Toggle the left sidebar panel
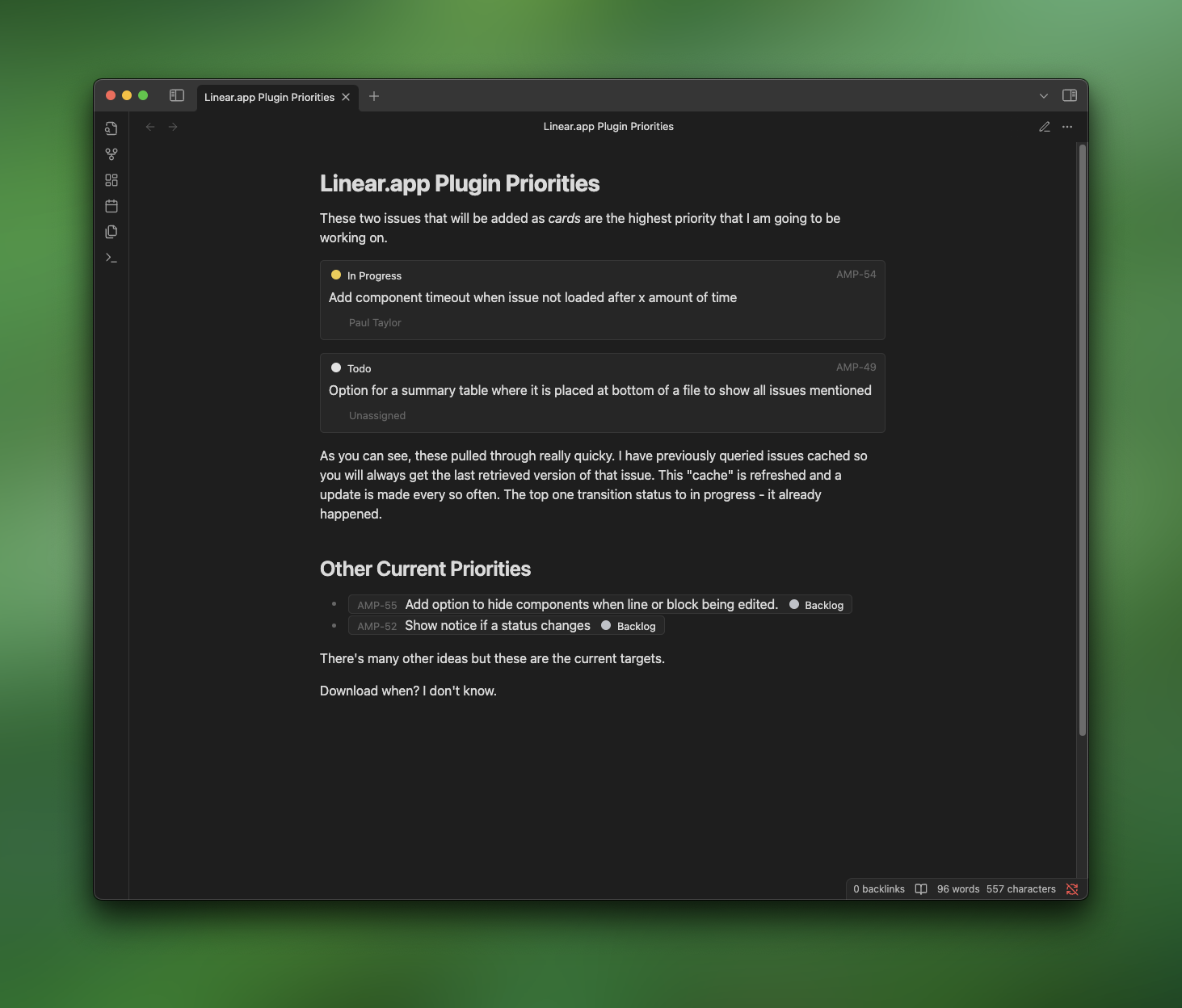This screenshot has height=1008, width=1182. click(x=177, y=95)
